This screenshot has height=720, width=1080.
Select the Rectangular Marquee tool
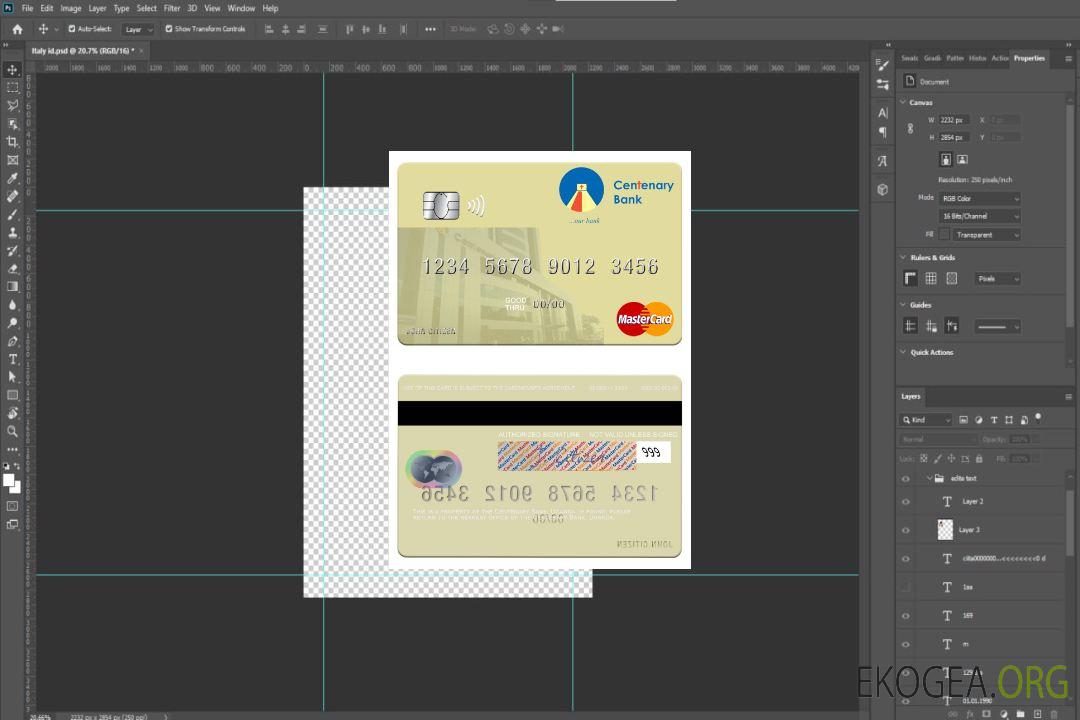click(x=12, y=88)
